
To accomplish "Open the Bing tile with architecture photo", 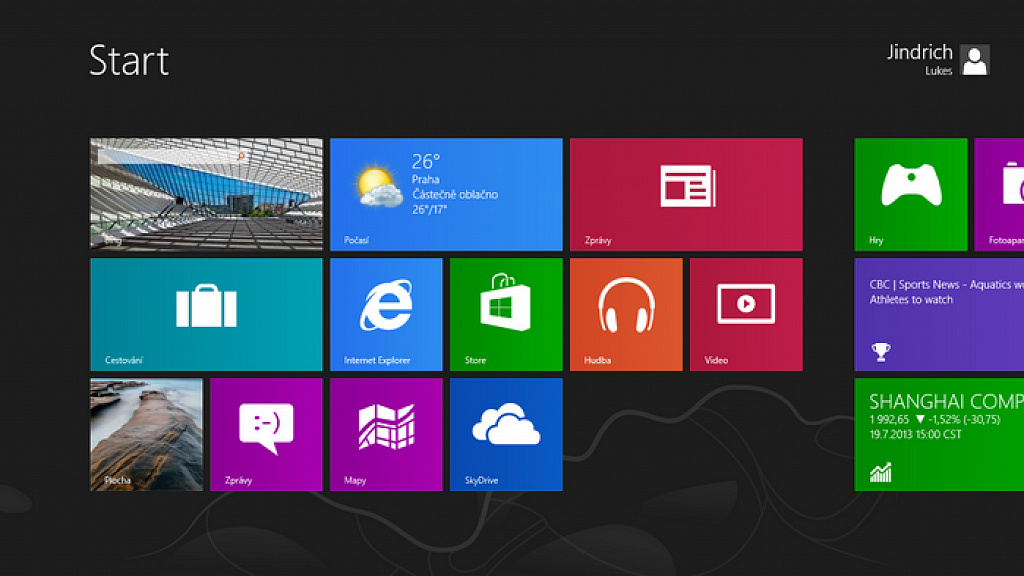I will [206, 194].
